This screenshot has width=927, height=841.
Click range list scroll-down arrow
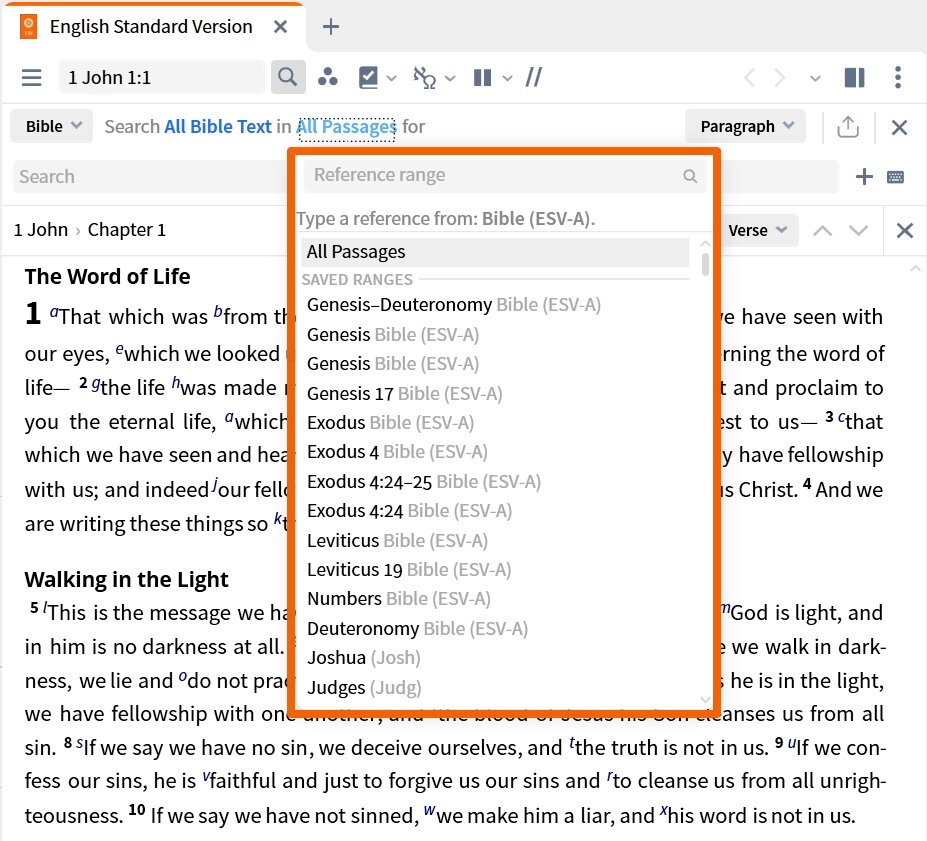705,700
